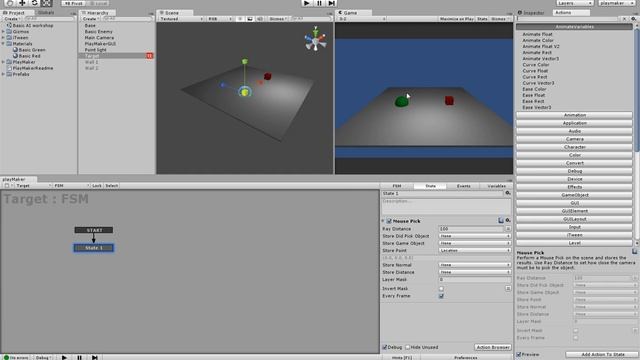Select Main Camera in Hierarchy
640x360 pixels.
[99, 38]
